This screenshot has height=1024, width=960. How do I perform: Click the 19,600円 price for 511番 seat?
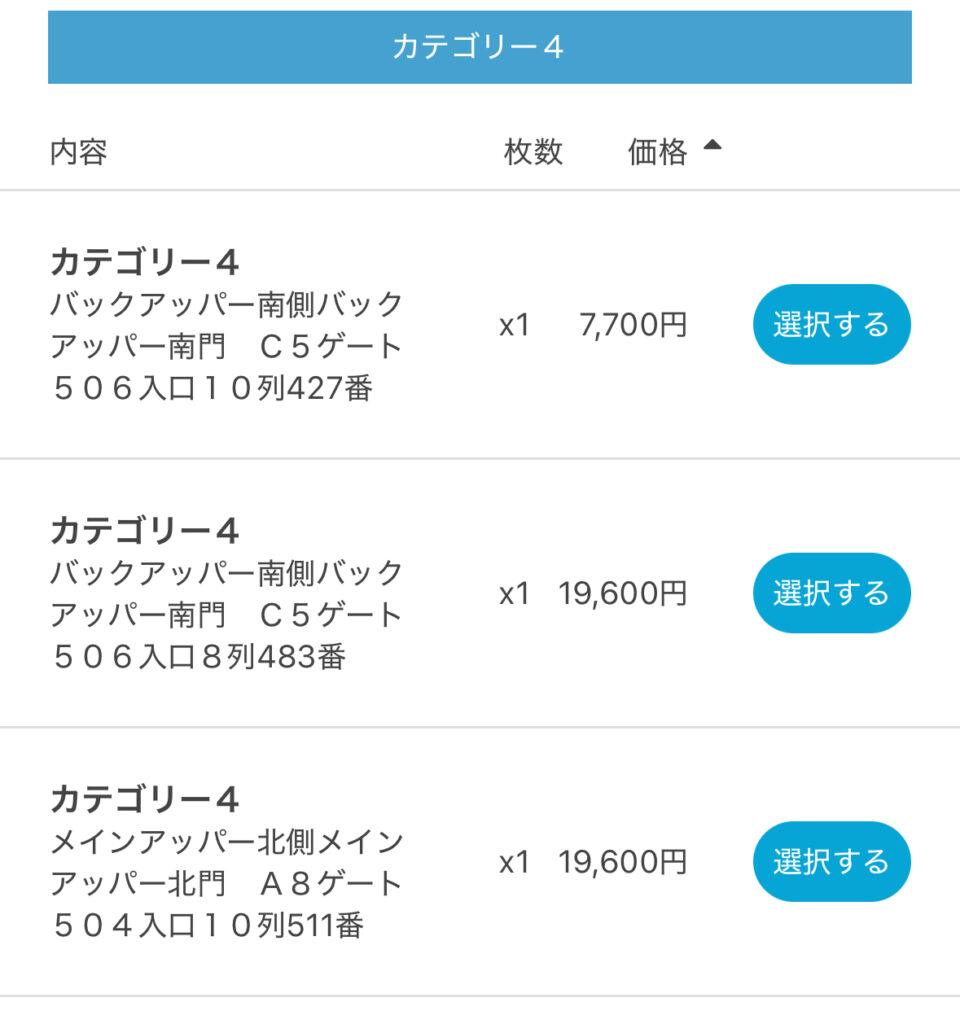pos(623,862)
